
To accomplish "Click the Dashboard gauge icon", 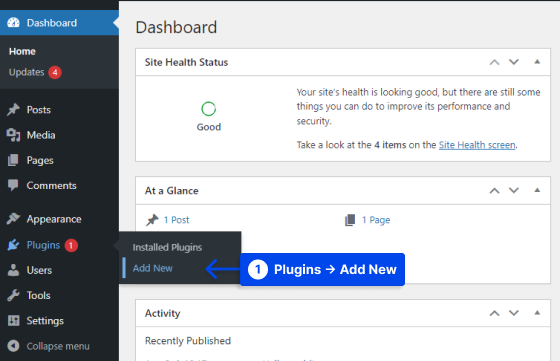I will pyautogui.click(x=14, y=22).
